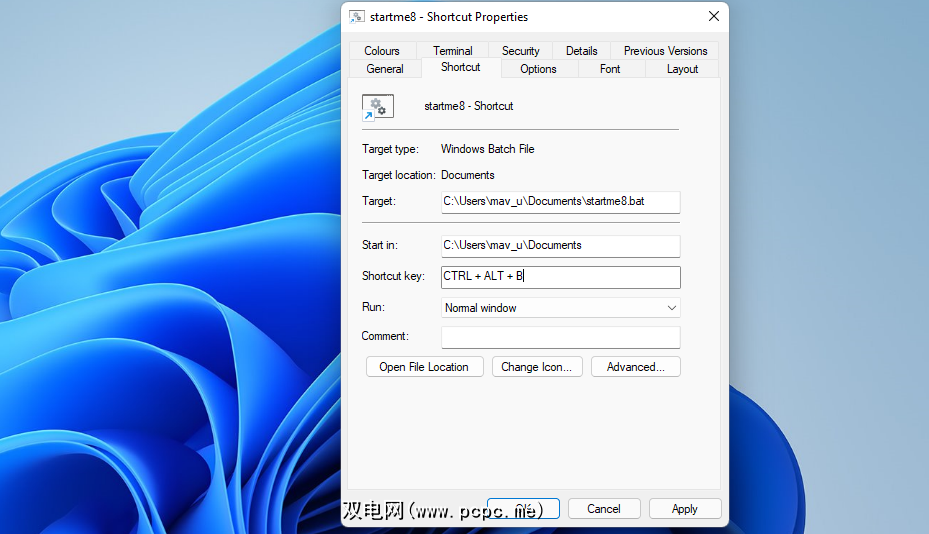Click Open File Location button

[424, 367]
